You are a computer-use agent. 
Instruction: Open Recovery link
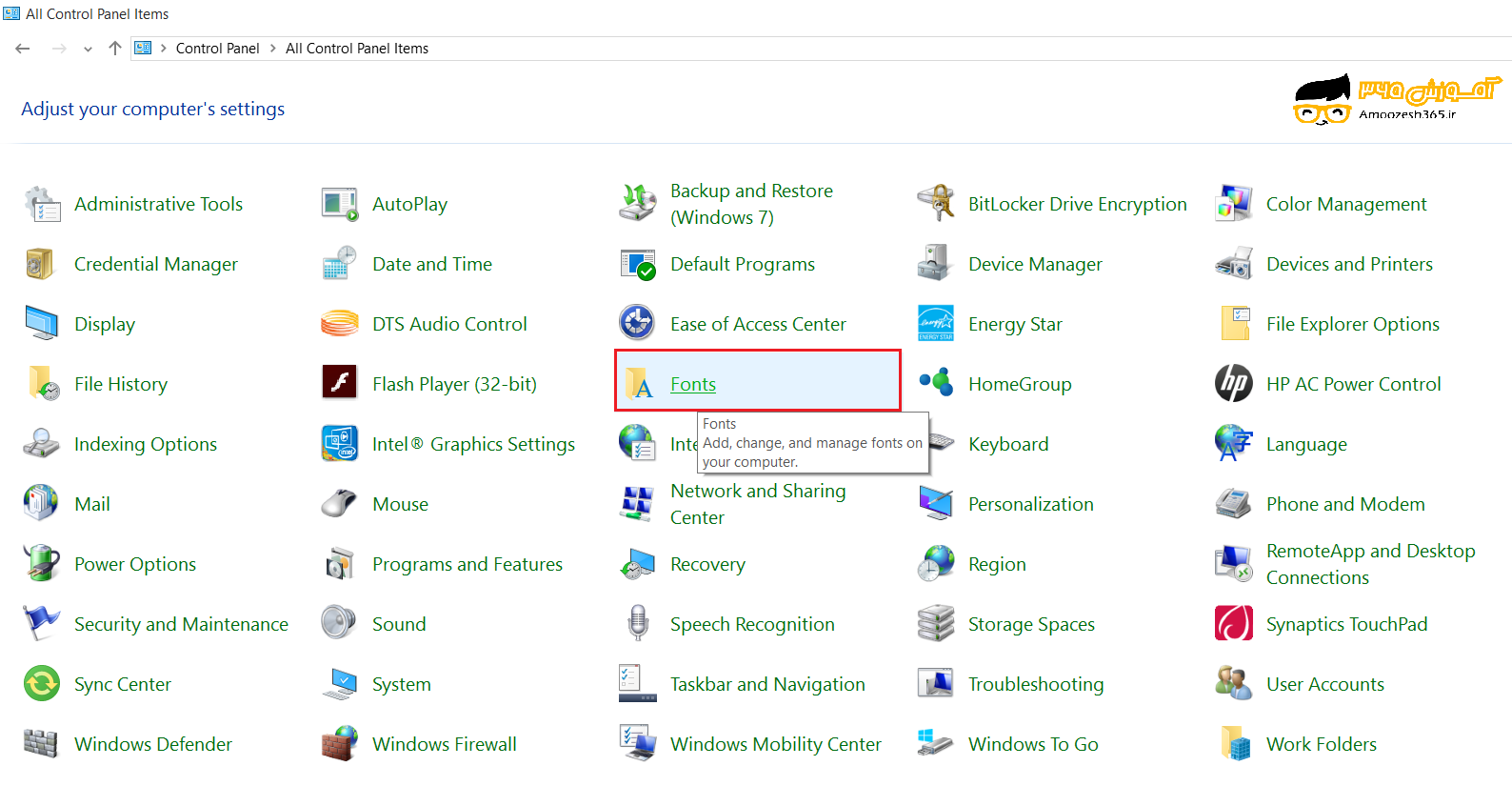tap(707, 564)
